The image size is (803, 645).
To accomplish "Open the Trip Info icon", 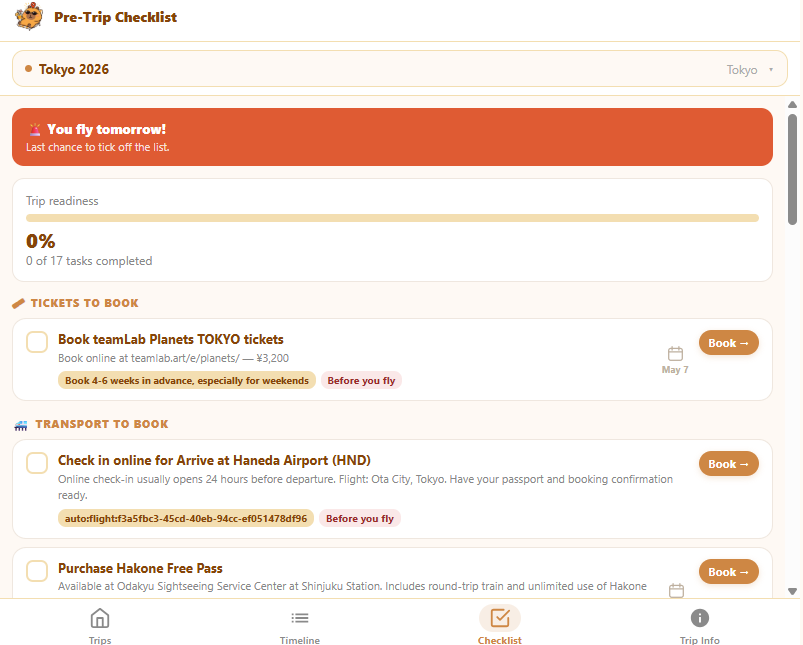I will tap(700, 618).
